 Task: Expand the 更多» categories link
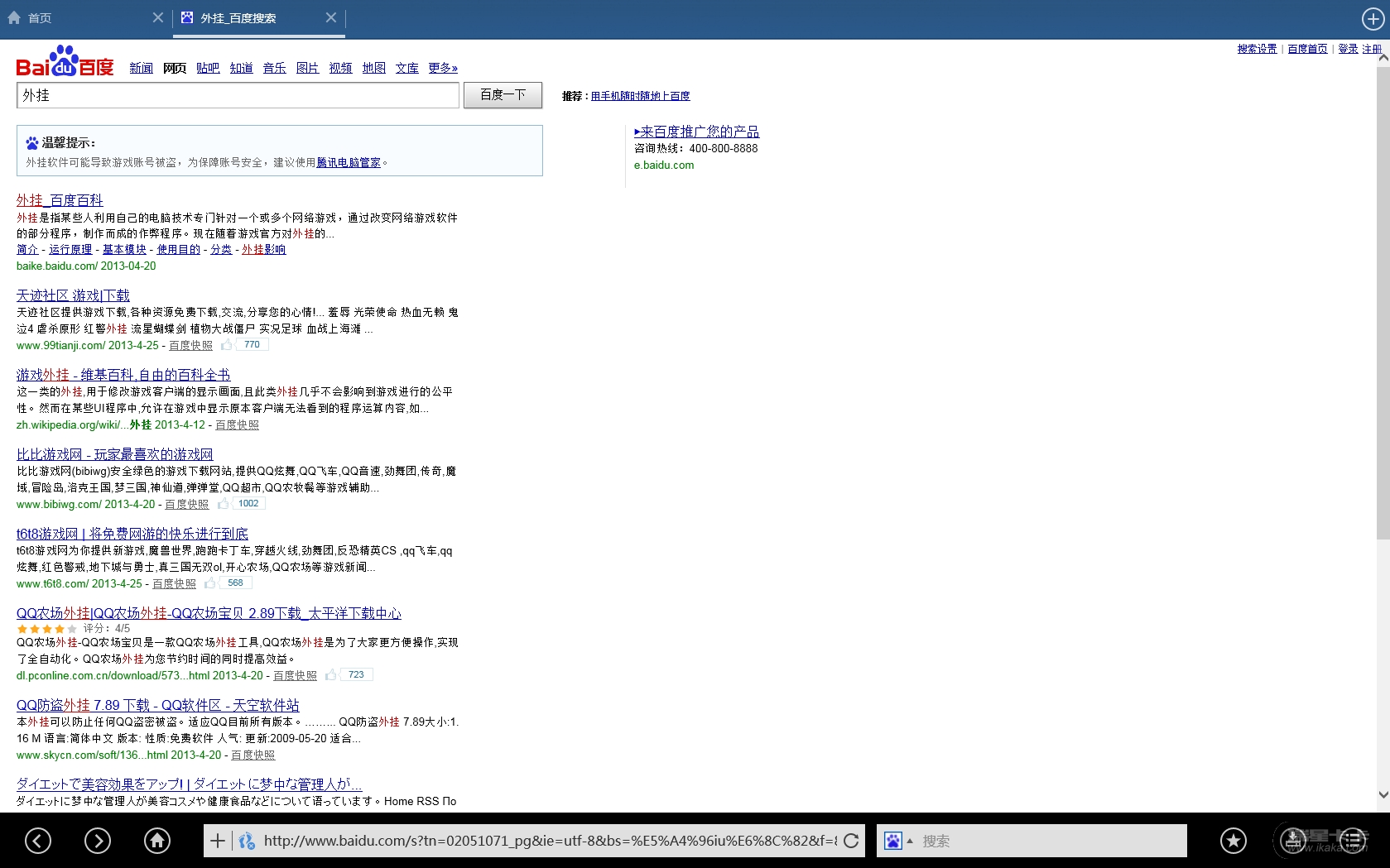[x=443, y=68]
